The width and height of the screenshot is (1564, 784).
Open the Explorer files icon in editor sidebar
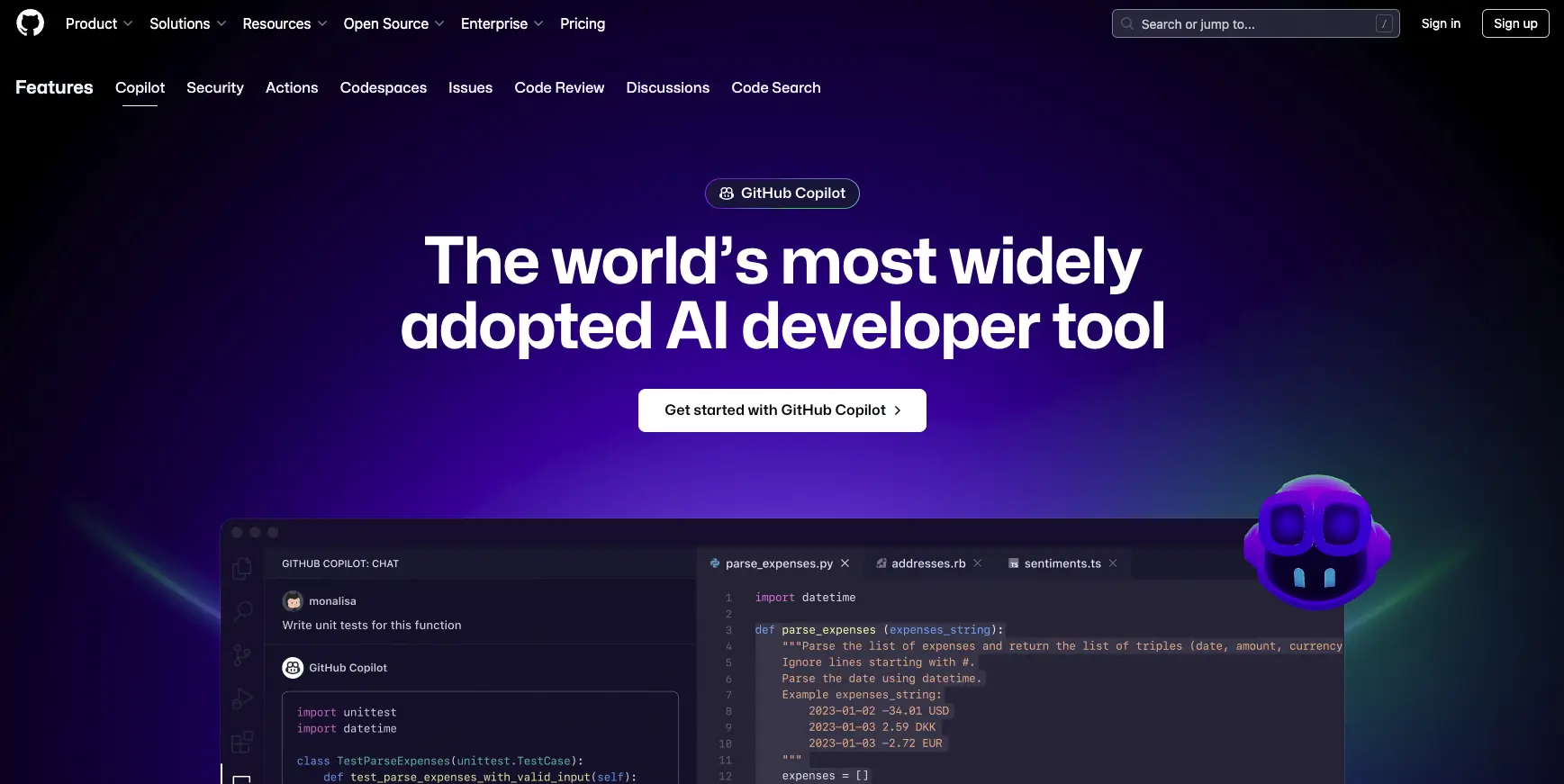point(242,569)
